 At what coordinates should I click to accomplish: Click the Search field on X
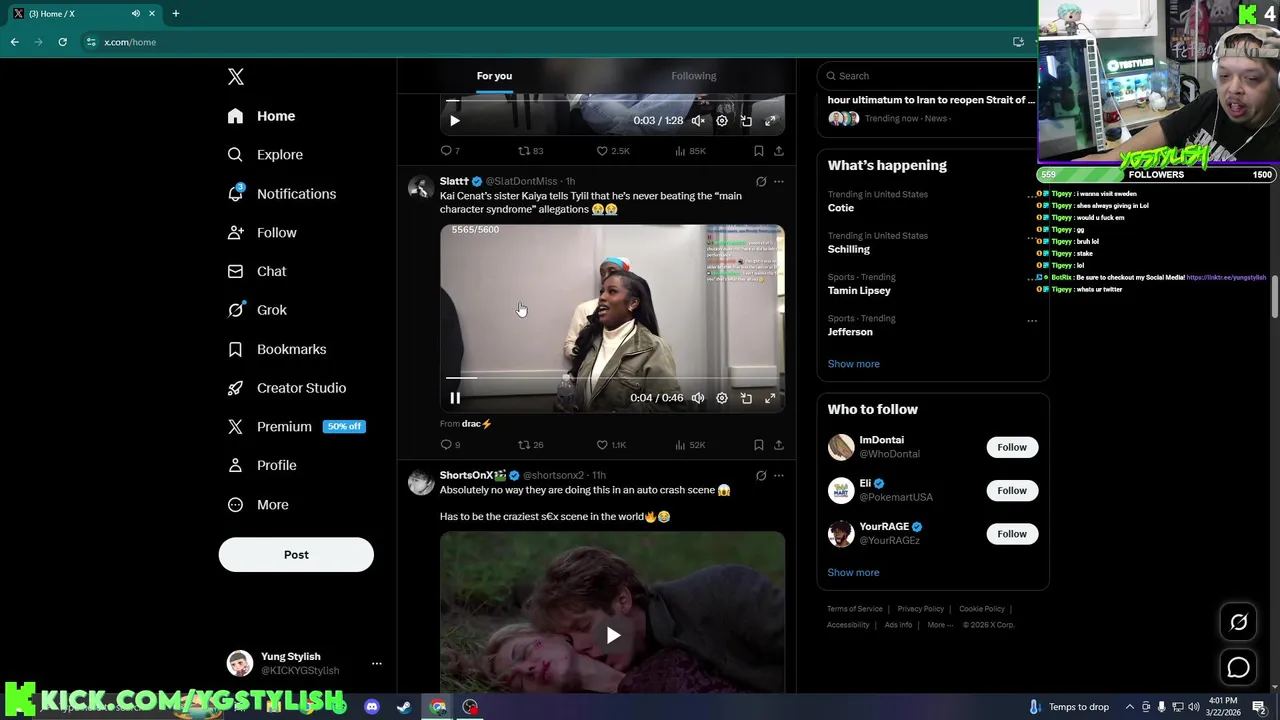click(x=926, y=76)
